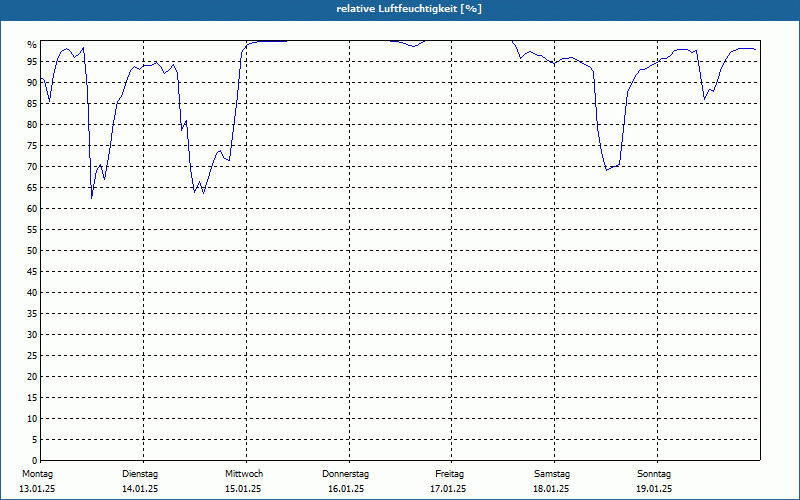Screen dimensions: 800x500
Task: Click the 10 value on the y-axis
Action: 32,418
